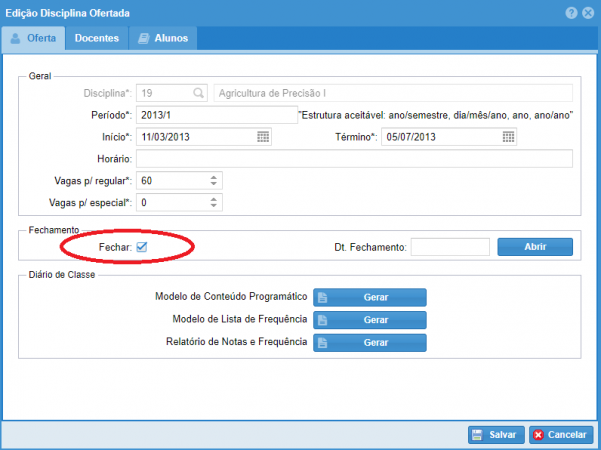Focus the Horário input field
The height and width of the screenshot is (450, 601).
click(354, 159)
